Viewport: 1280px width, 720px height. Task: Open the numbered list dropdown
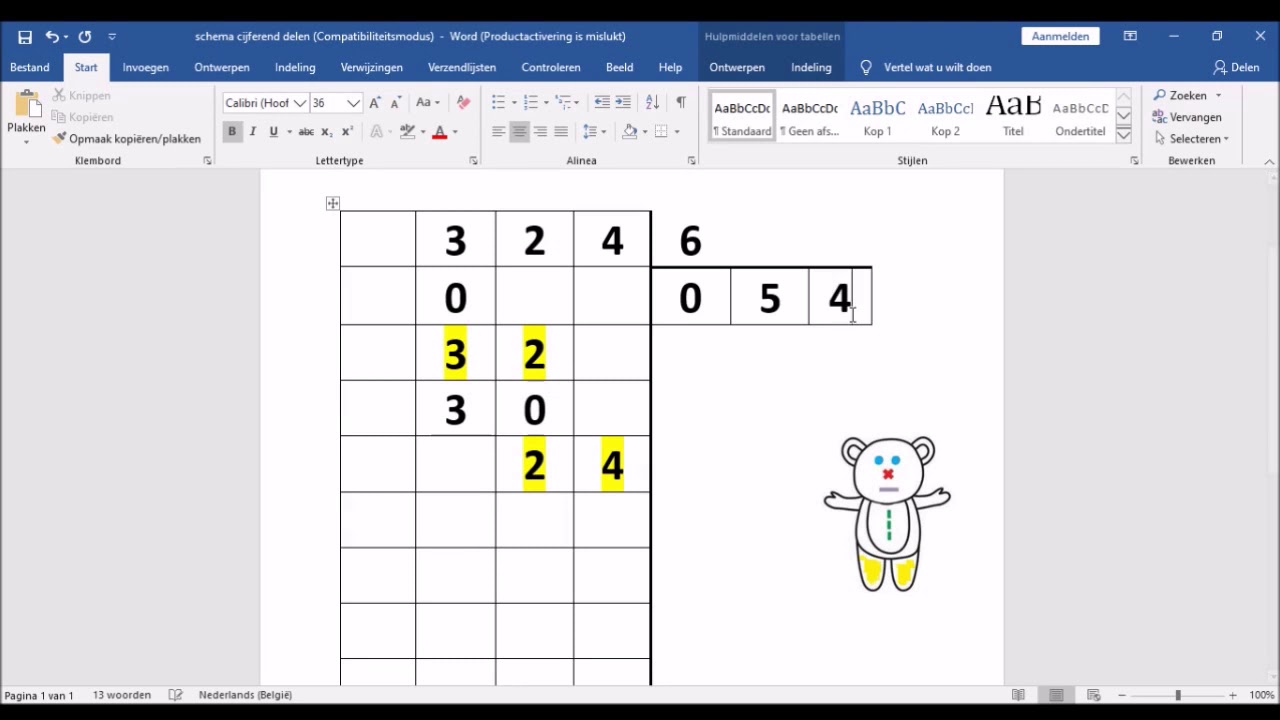[x=546, y=103]
